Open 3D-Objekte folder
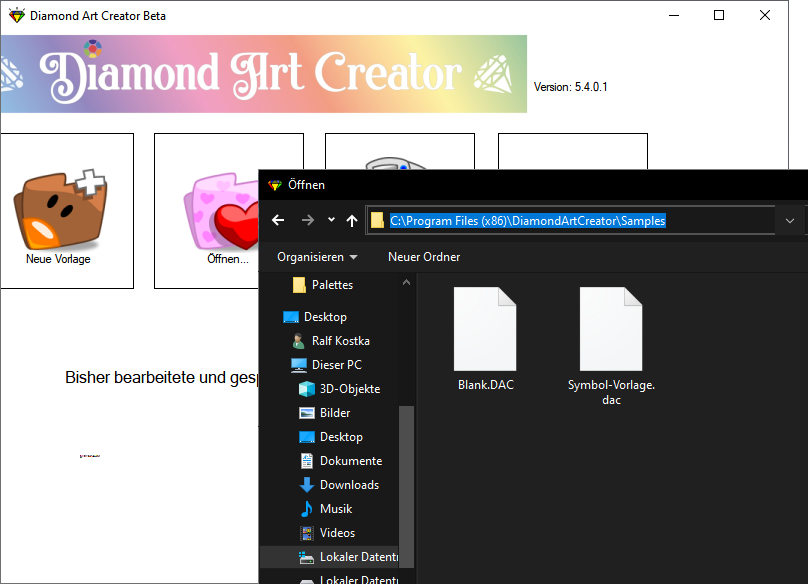The height and width of the screenshot is (584, 808). 340,389
